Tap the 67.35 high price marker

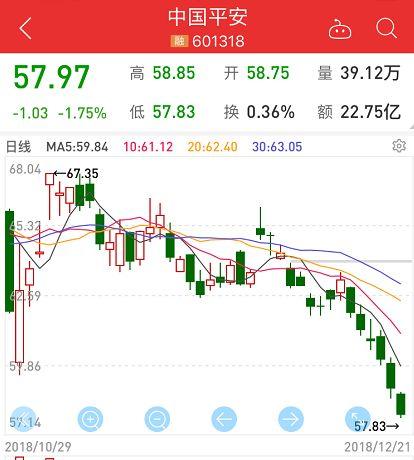76,173
